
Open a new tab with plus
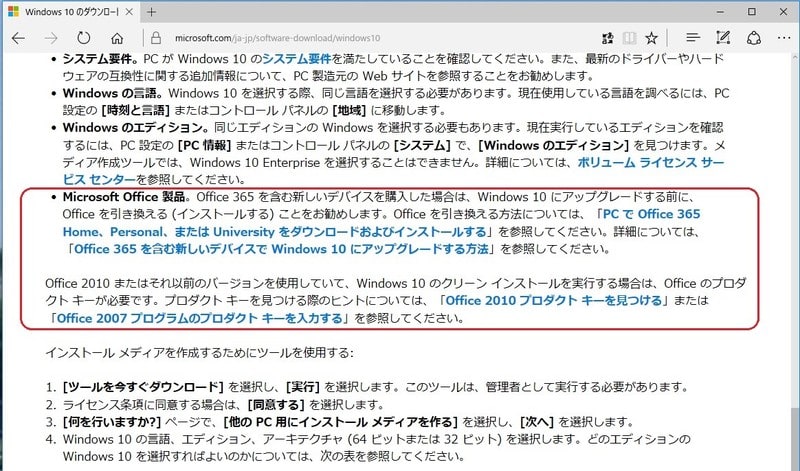click(x=151, y=12)
